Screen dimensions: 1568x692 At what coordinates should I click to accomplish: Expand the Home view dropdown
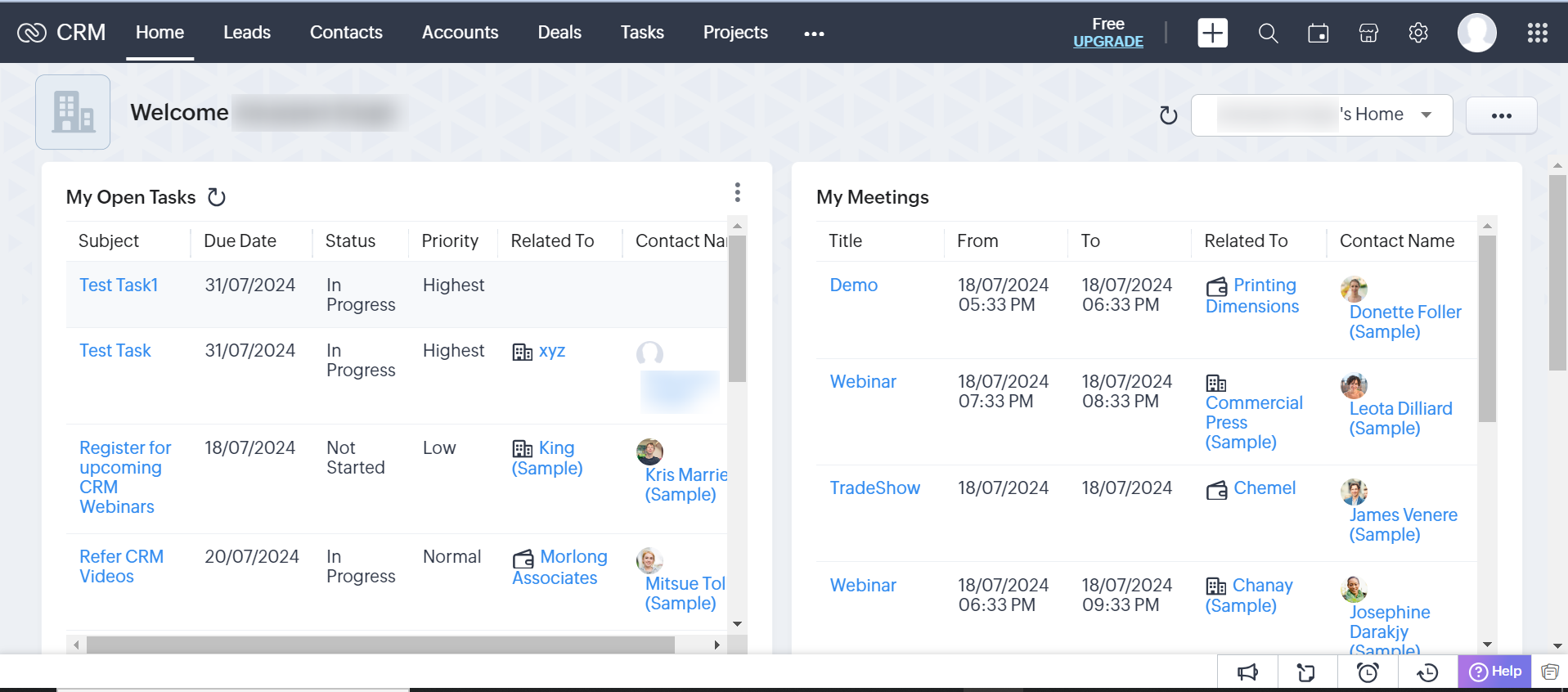tap(1426, 115)
